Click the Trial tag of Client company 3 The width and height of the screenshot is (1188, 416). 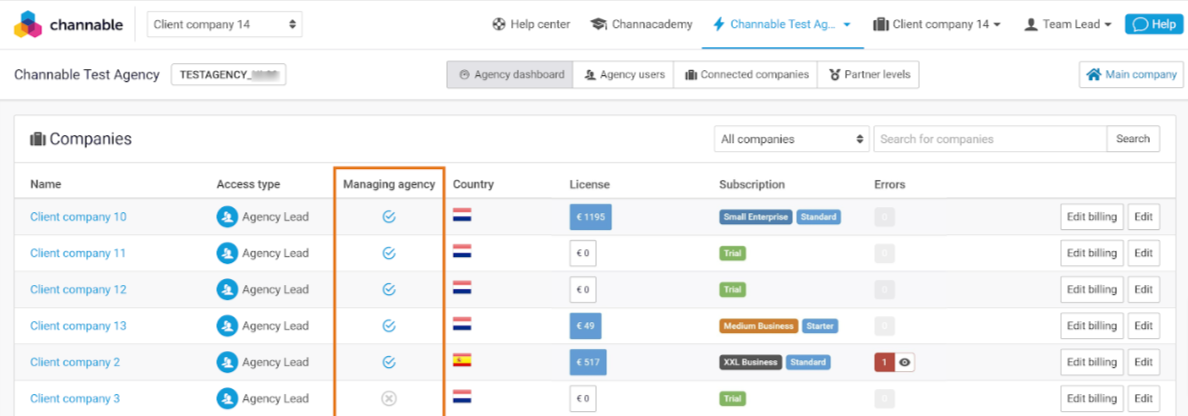tap(732, 399)
